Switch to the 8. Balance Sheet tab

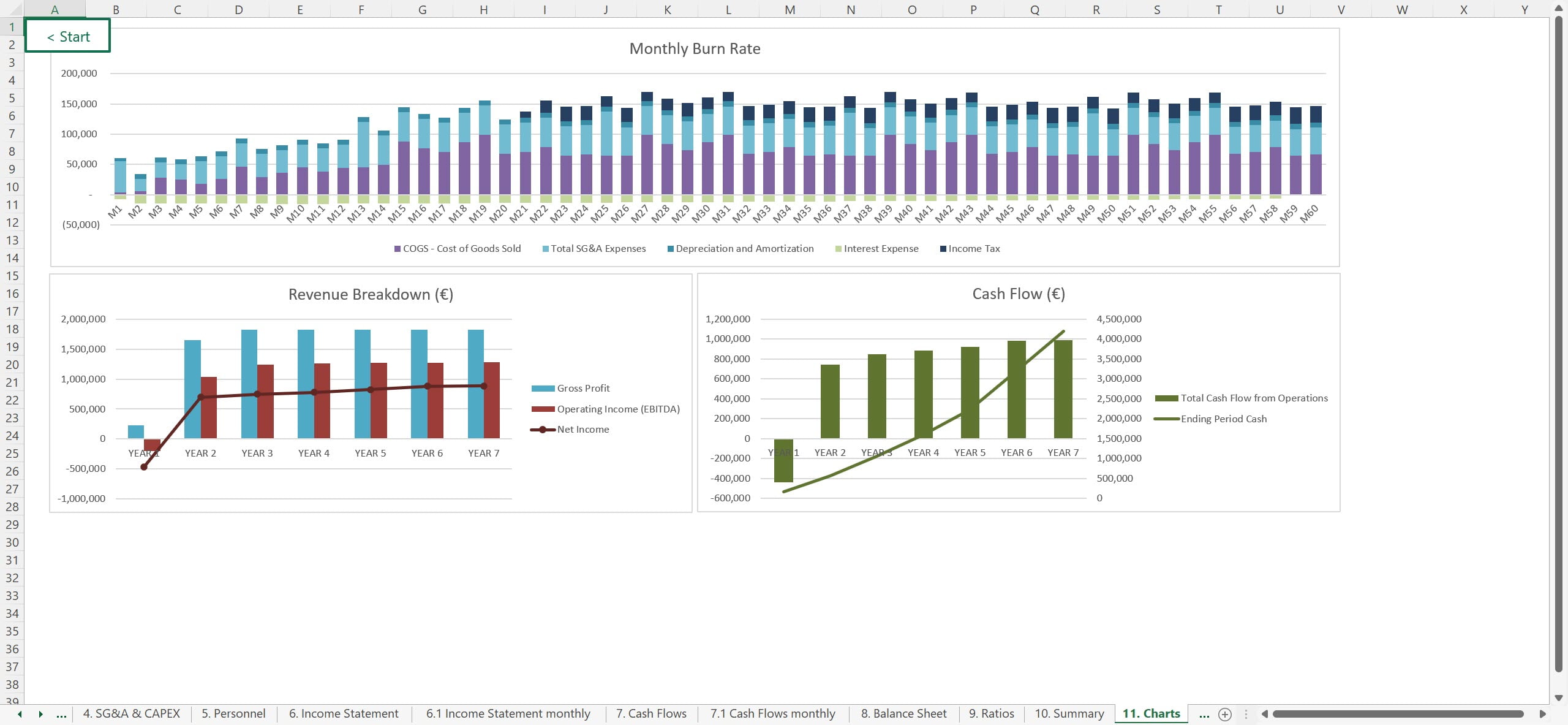click(903, 714)
